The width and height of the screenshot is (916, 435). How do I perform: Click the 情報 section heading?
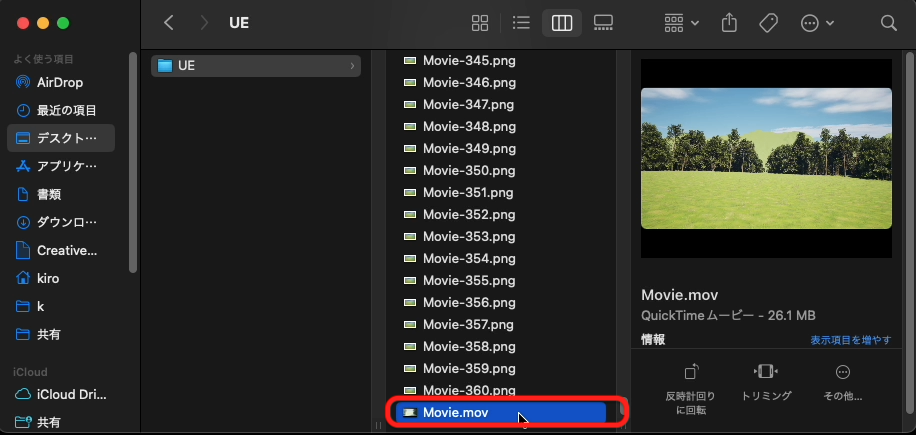tap(653, 339)
